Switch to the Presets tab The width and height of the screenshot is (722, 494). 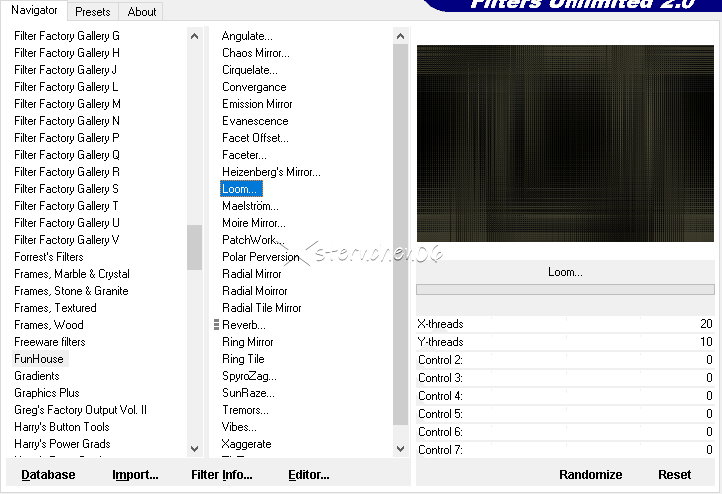click(x=93, y=12)
